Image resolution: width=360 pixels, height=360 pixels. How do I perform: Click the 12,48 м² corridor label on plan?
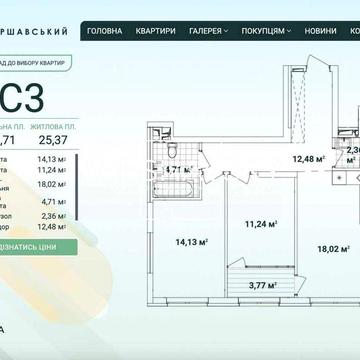309,159
